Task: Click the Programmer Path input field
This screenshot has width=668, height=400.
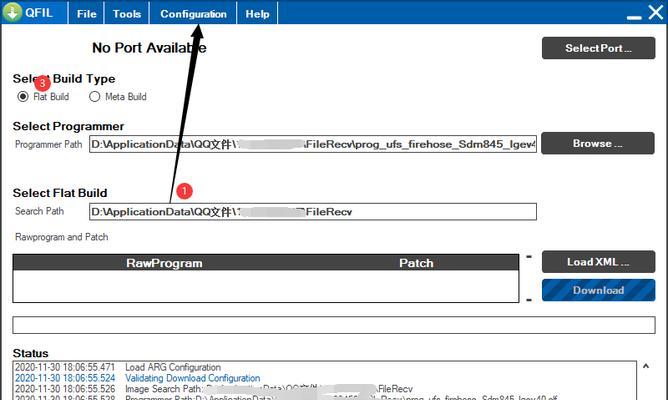Action: coord(313,144)
